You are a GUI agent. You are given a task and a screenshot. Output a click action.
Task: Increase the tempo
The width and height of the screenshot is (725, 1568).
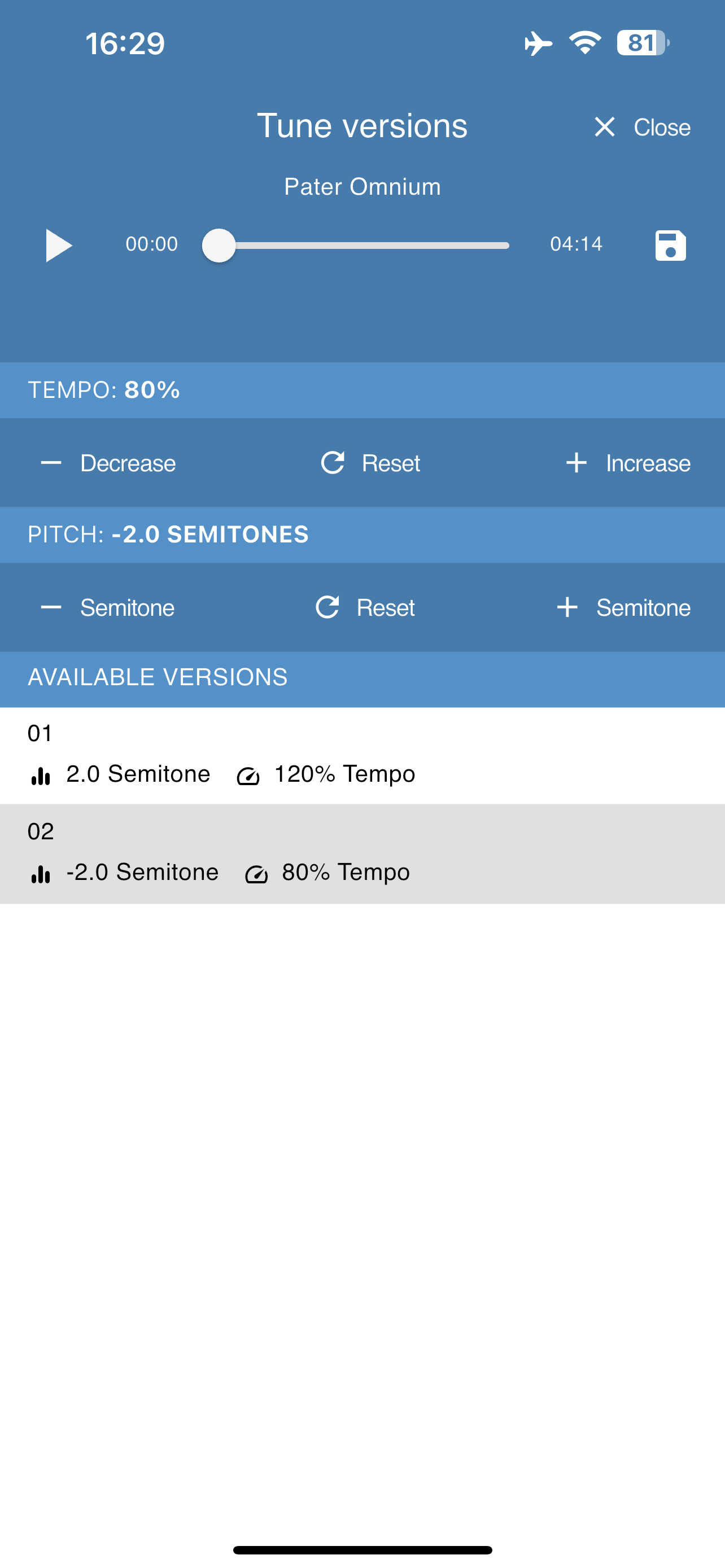[x=628, y=463]
